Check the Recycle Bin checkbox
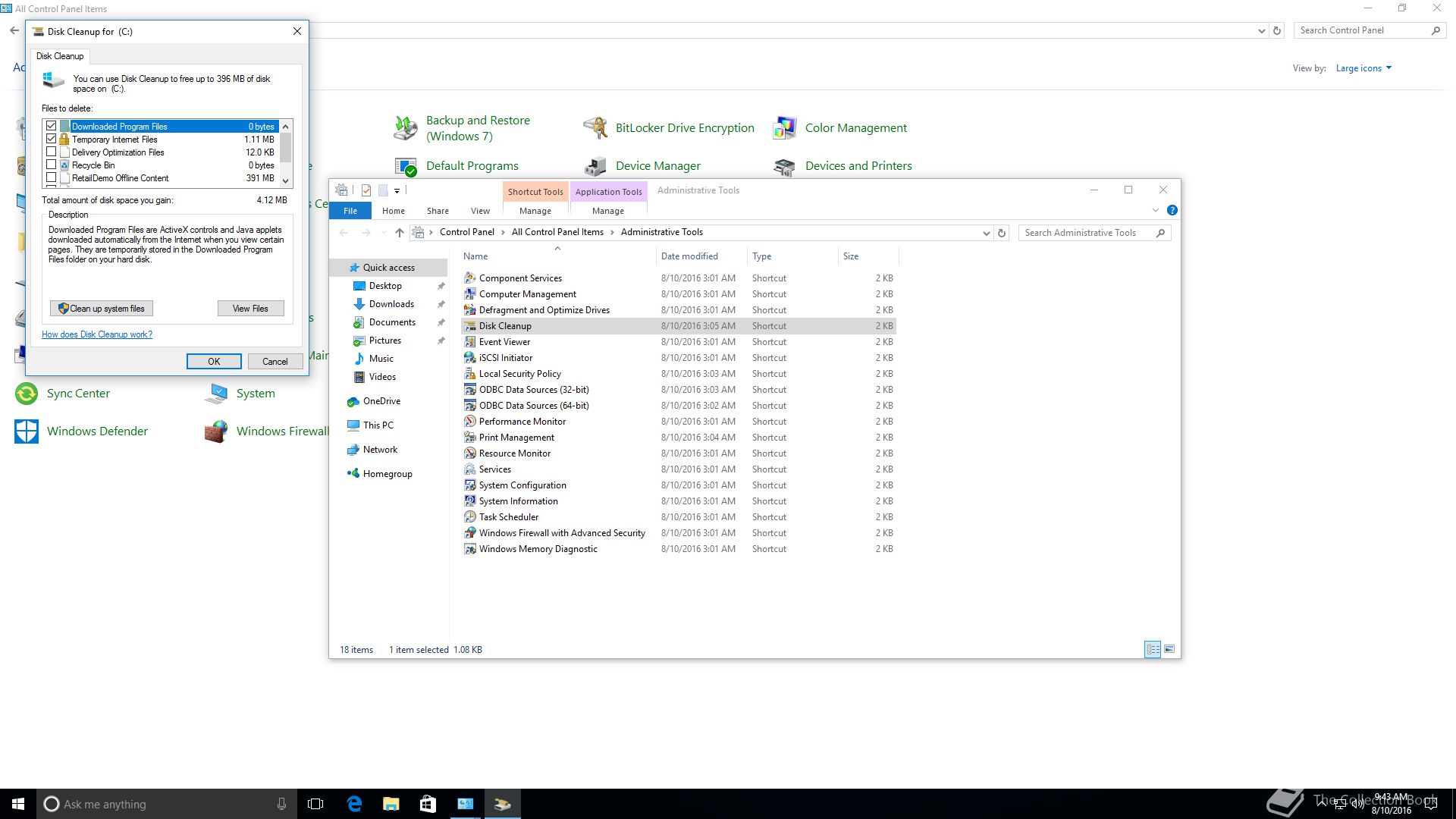Image resolution: width=1456 pixels, height=819 pixels. pos(52,165)
